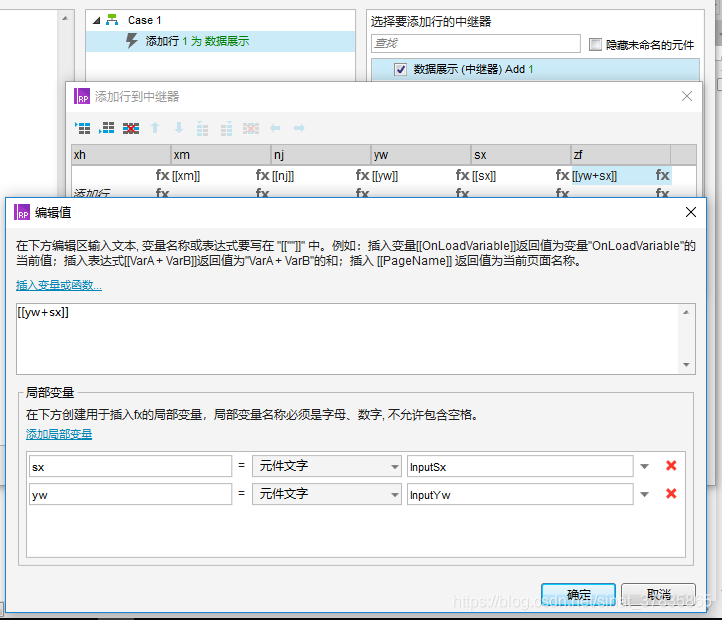Click the xh column header
The width and height of the screenshot is (722, 620).
(121, 155)
